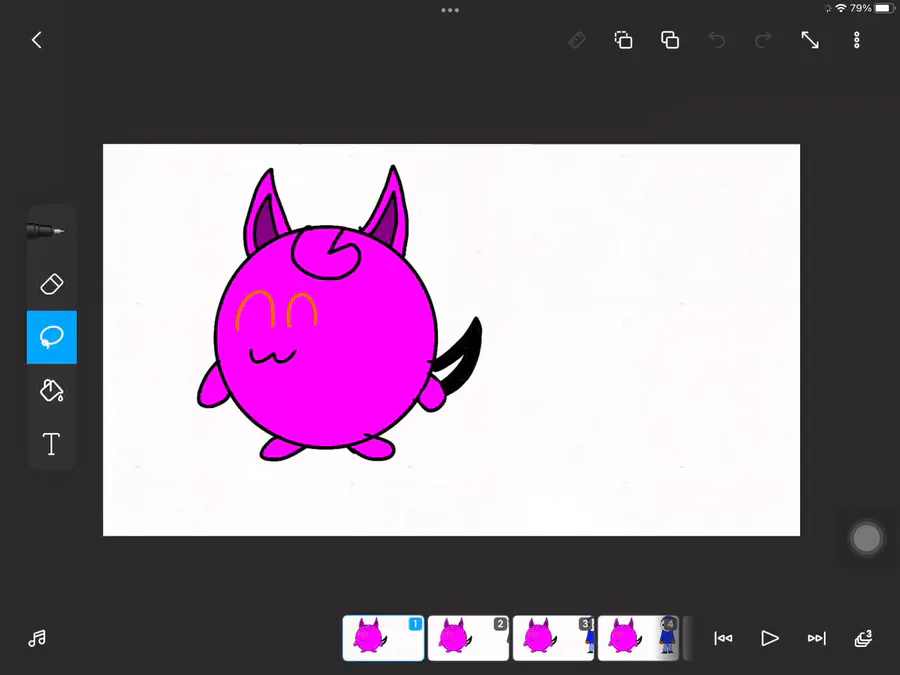Play the animation
Image resolution: width=900 pixels, height=675 pixels.
pos(770,638)
